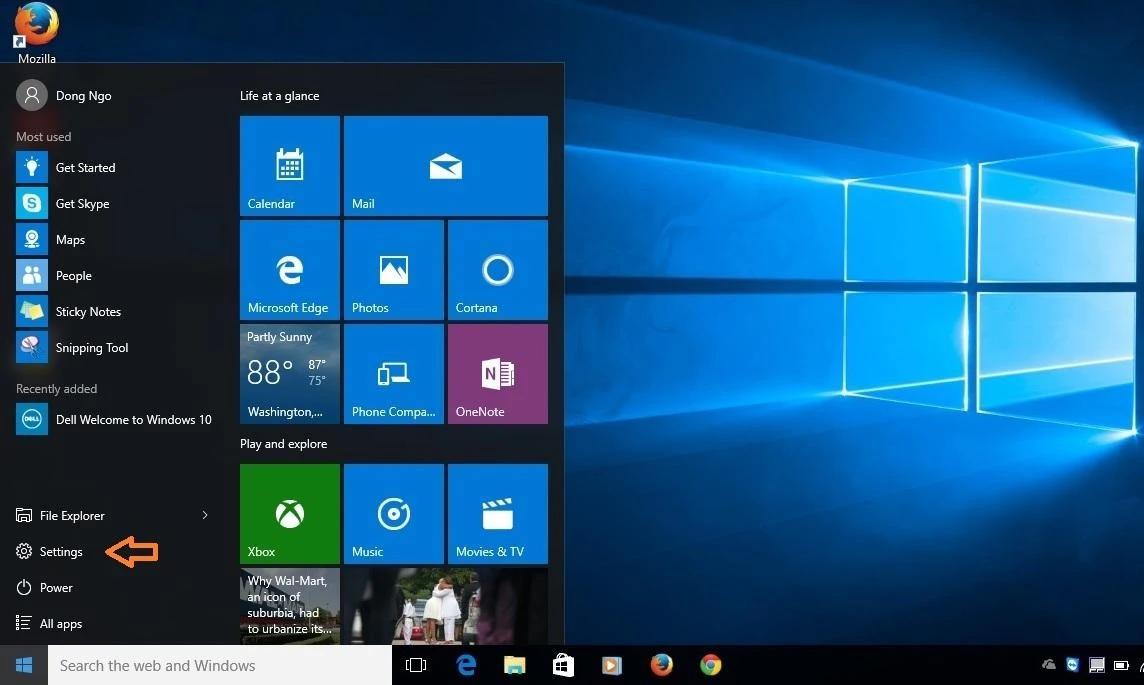The width and height of the screenshot is (1144, 685).
Task: Open Settings from the Start menu
Action: click(x=60, y=551)
